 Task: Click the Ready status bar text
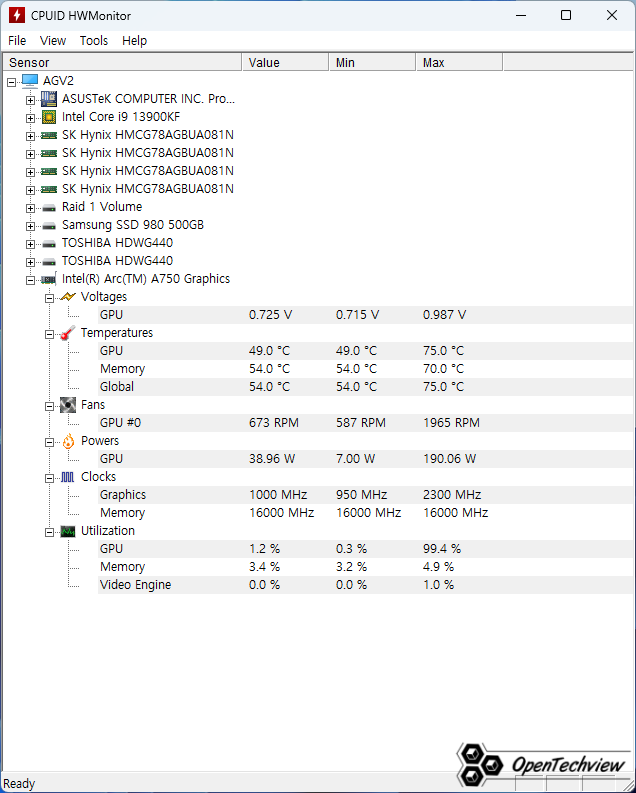tap(19, 784)
